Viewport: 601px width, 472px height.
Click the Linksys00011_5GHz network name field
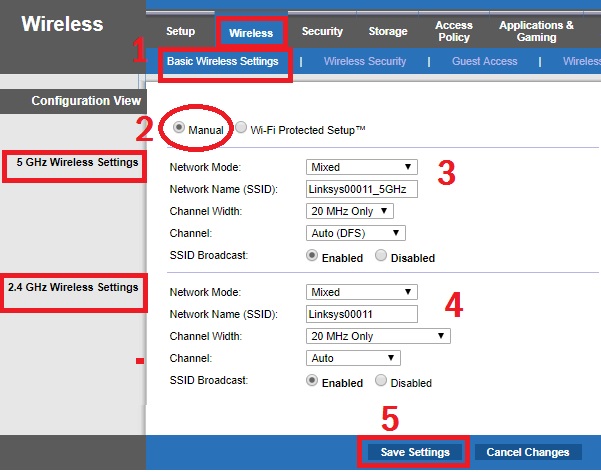point(361,189)
